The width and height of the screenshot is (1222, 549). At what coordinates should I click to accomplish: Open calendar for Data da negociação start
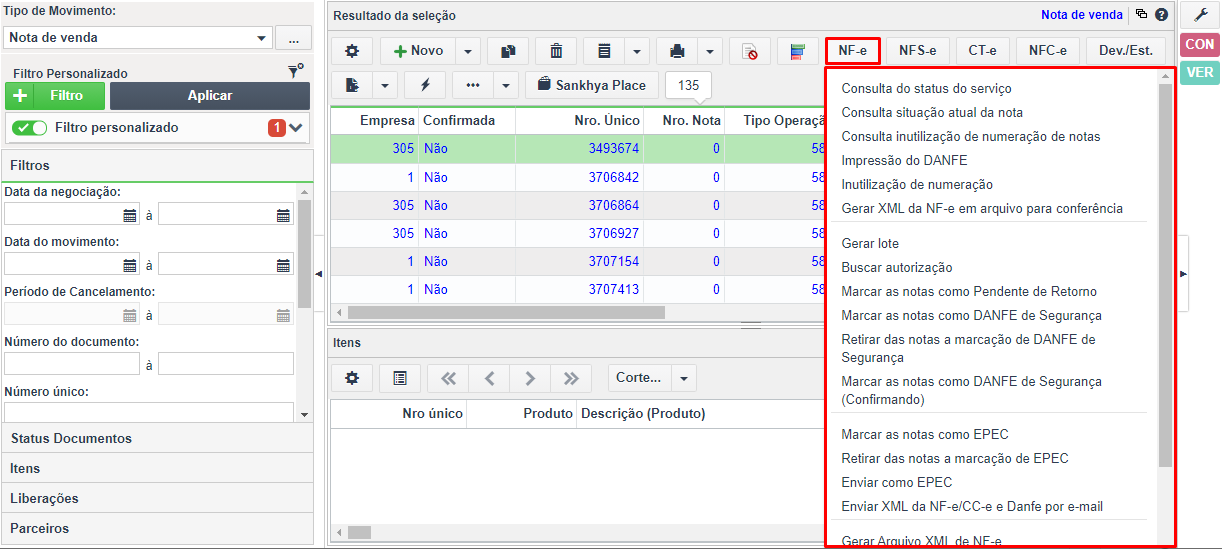coord(129,214)
